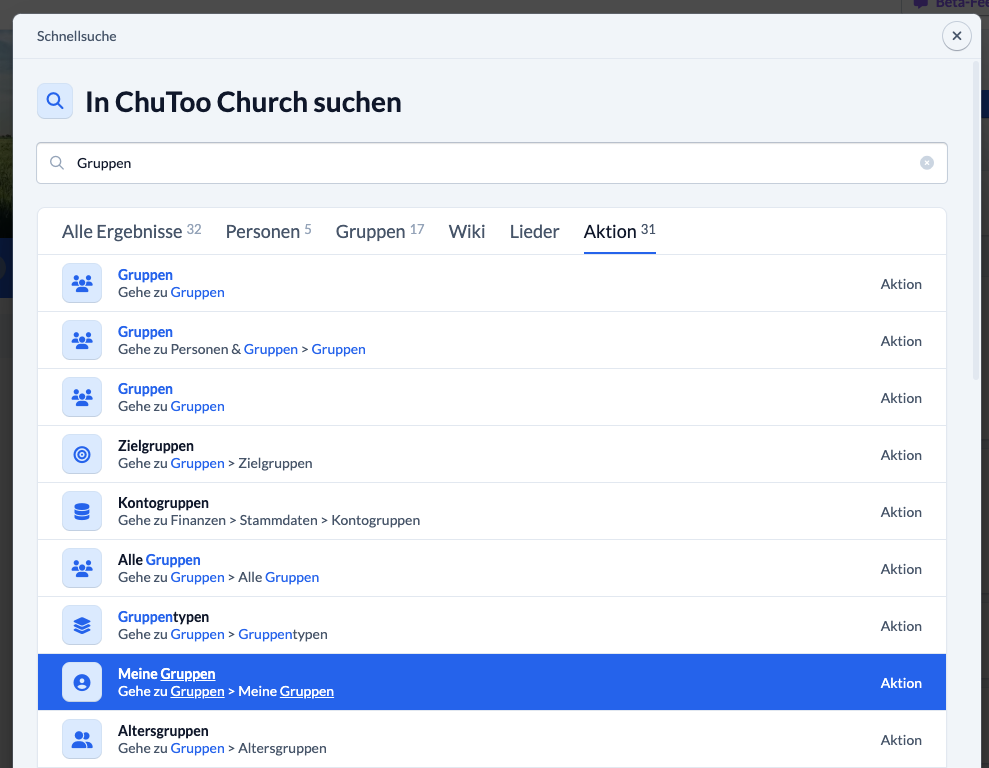Click the results list scrollbar
The height and width of the screenshot is (768, 989).
pyautogui.click(x=976, y=221)
